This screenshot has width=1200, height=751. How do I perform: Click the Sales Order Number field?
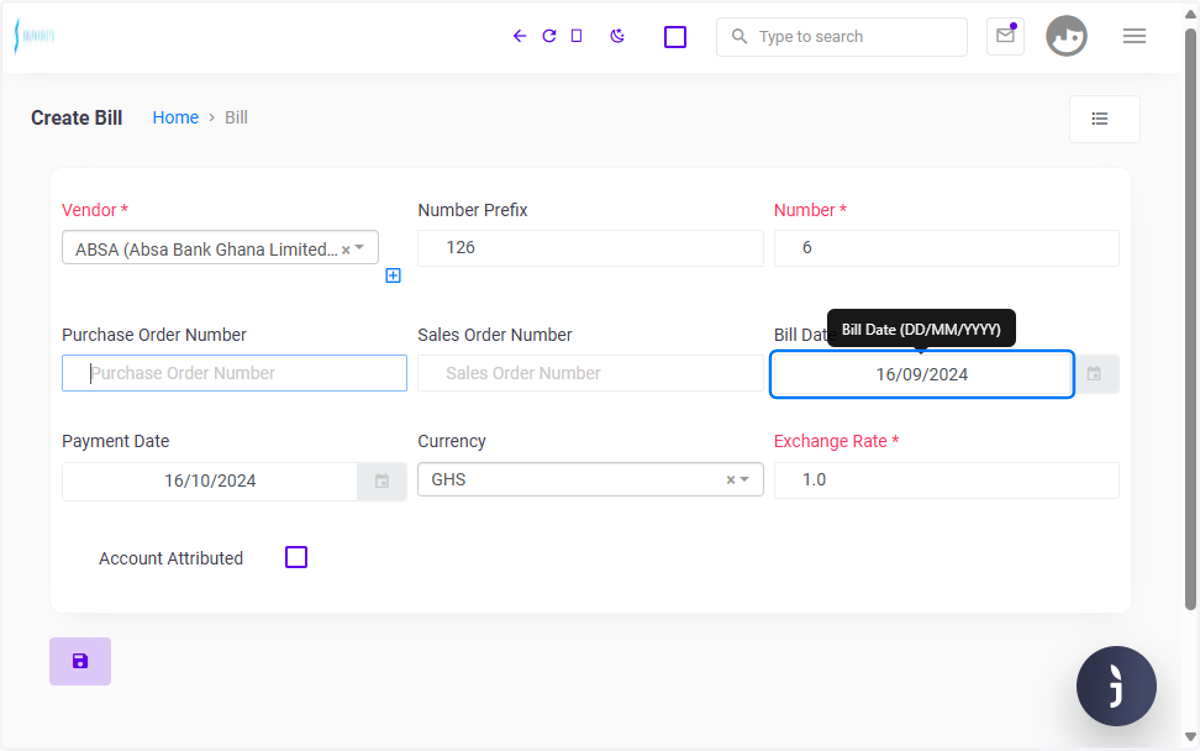[x=590, y=373]
